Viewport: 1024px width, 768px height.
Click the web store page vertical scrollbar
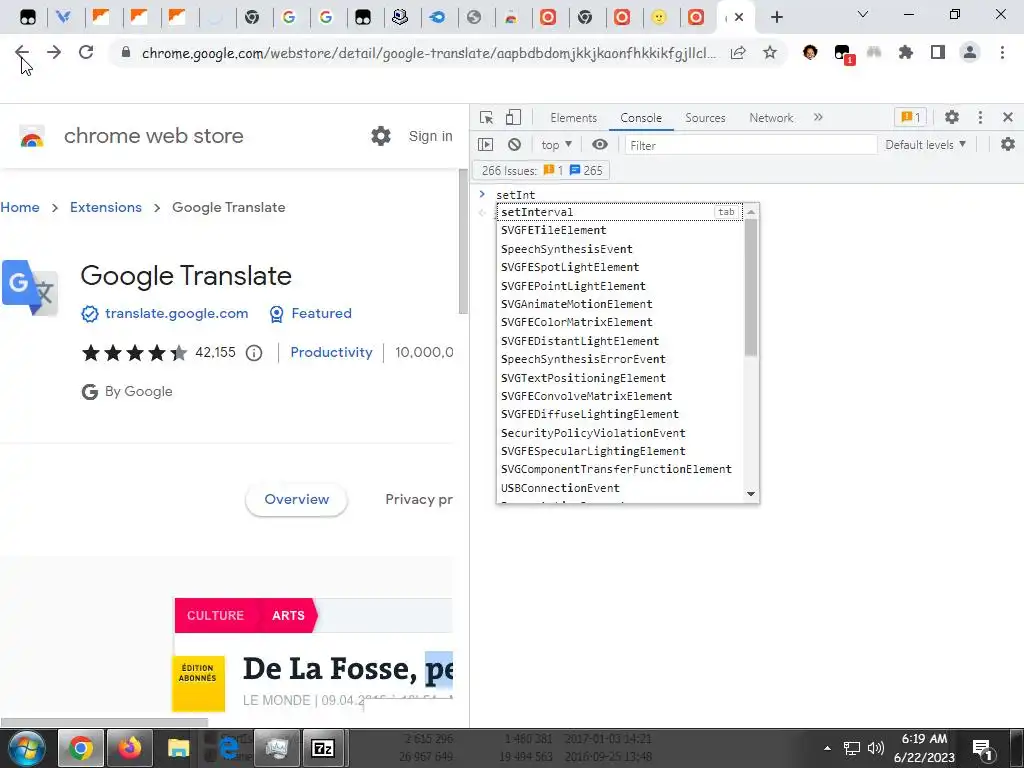463,240
